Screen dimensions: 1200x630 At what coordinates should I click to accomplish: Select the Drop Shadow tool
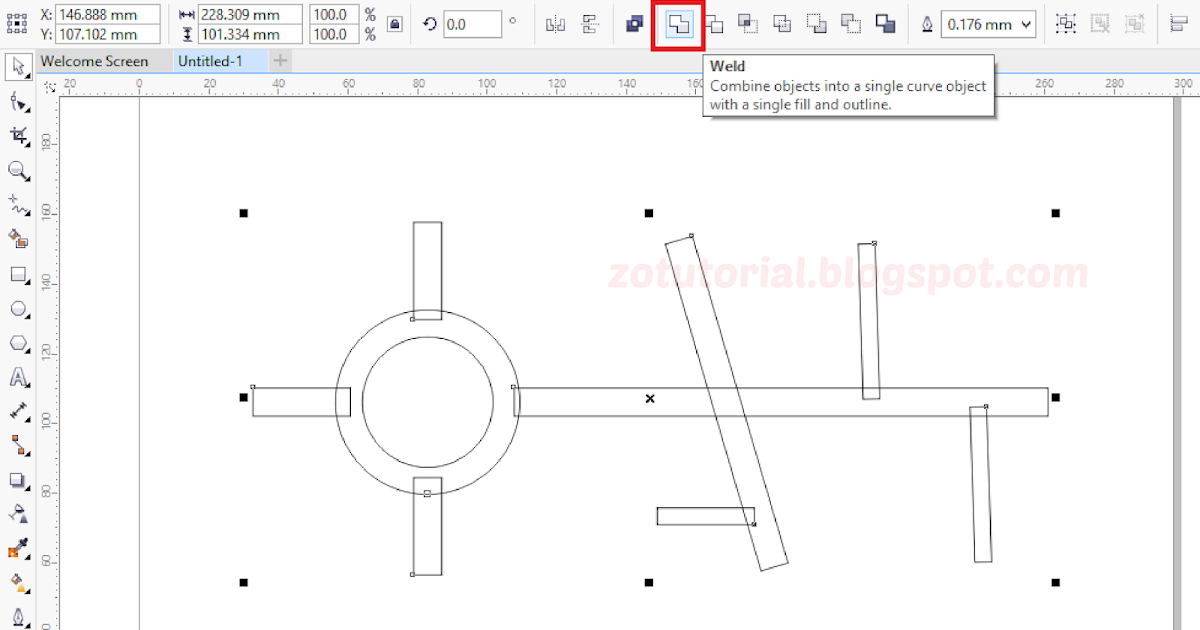18,481
